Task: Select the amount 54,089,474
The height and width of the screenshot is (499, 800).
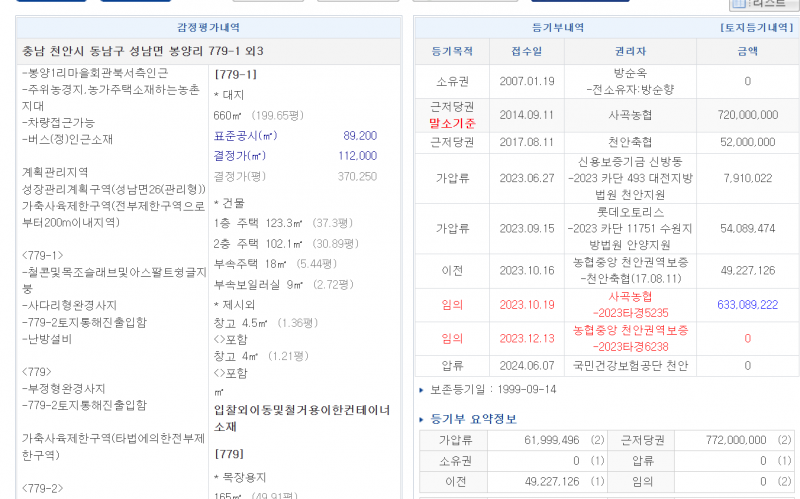Action: (747, 228)
